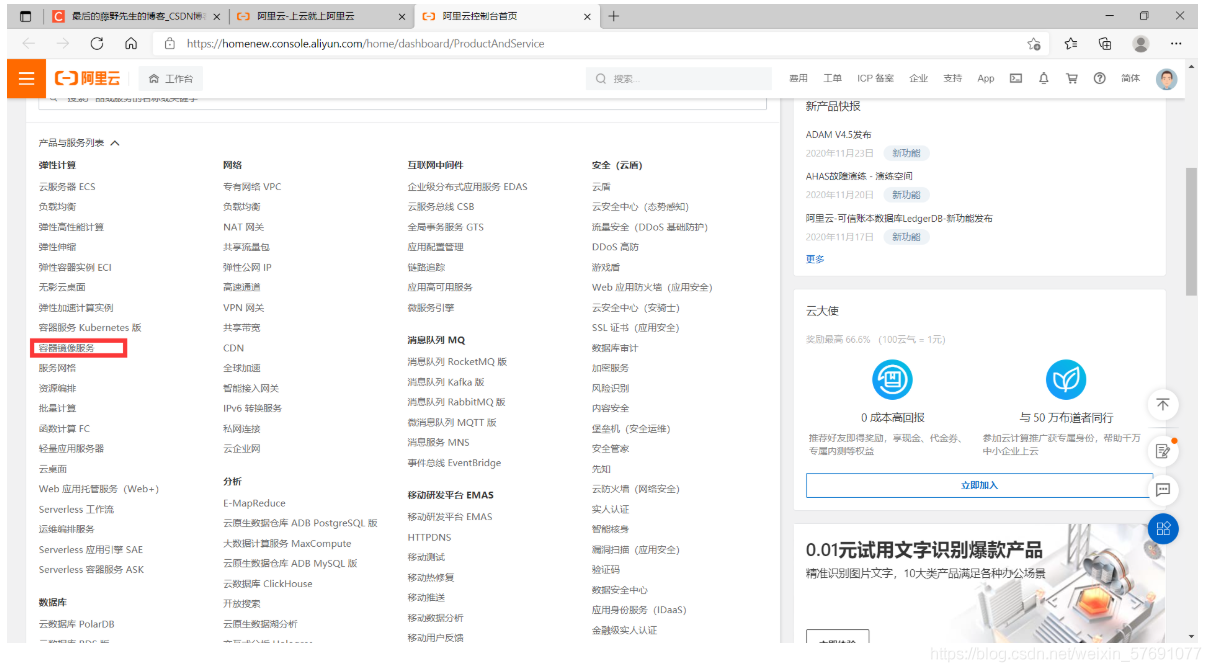Click the 与50万布道者同行 leaf icon

[1066, 380]
